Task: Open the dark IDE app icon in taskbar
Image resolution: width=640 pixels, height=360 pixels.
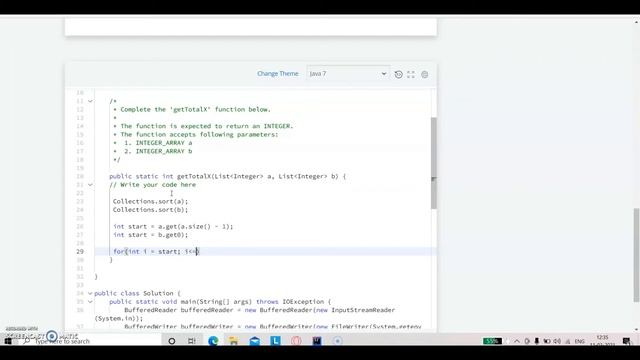Action: [x=317, y=341]
